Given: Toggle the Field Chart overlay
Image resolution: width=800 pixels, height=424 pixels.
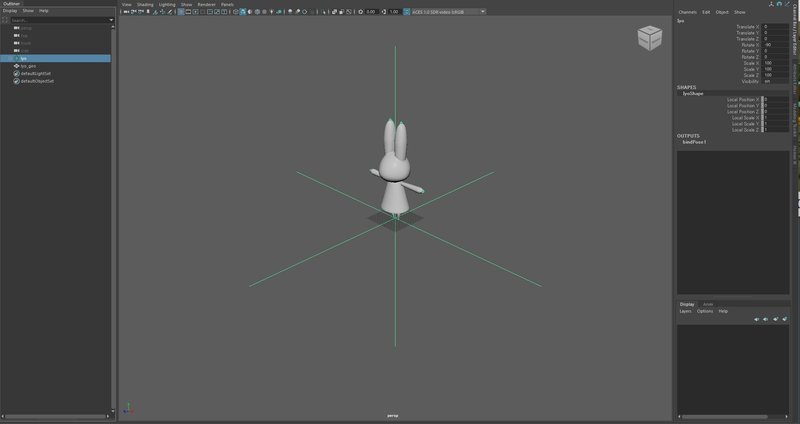Looking at the screenshot, I should tap(210, 11).
